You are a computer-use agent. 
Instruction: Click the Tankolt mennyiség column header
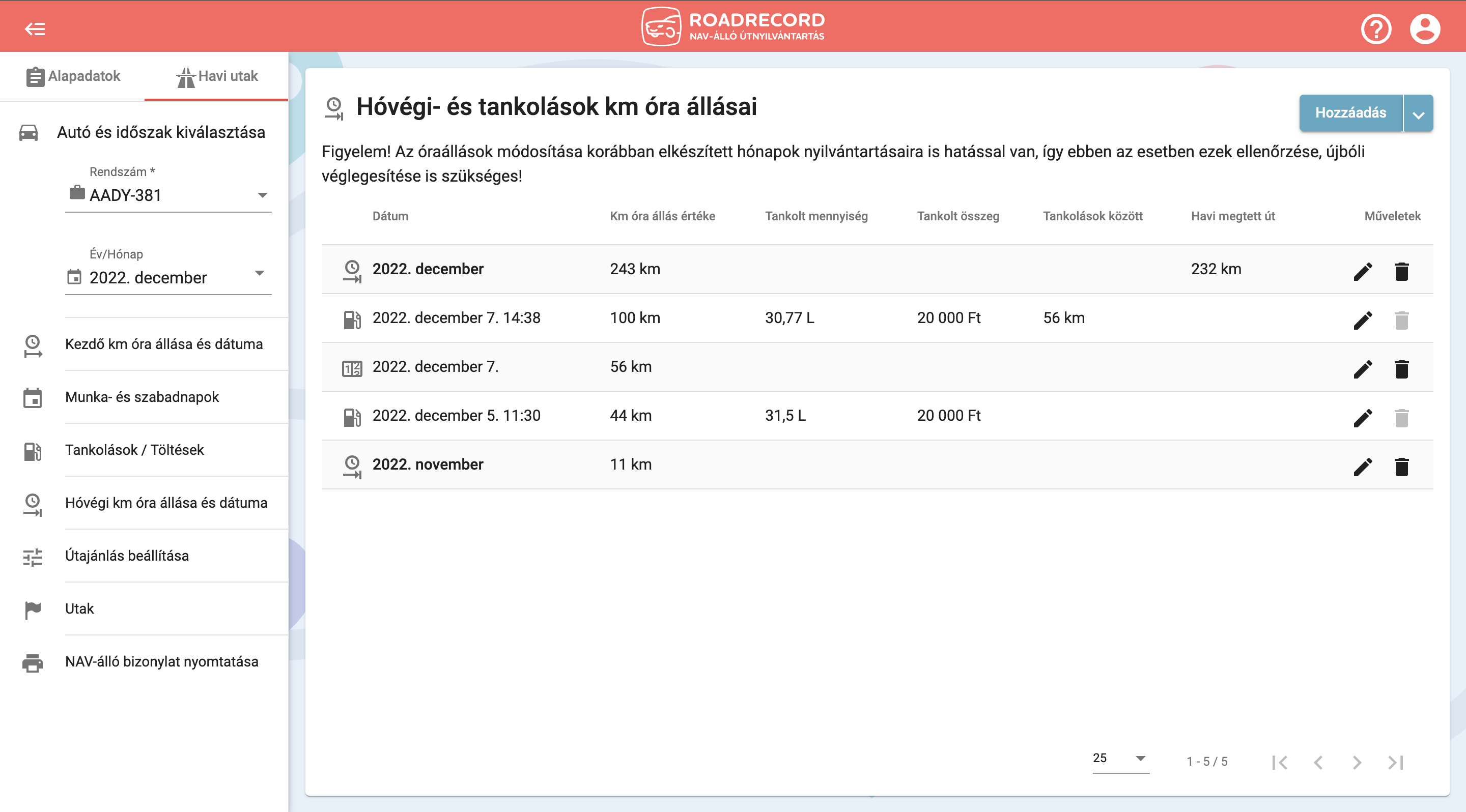click(816, 216)
